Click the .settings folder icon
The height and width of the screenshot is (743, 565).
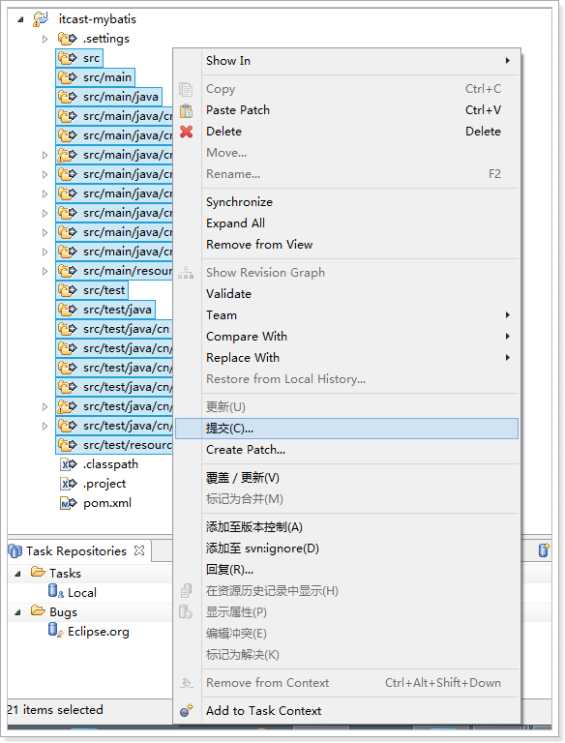[x=67, y=38]
